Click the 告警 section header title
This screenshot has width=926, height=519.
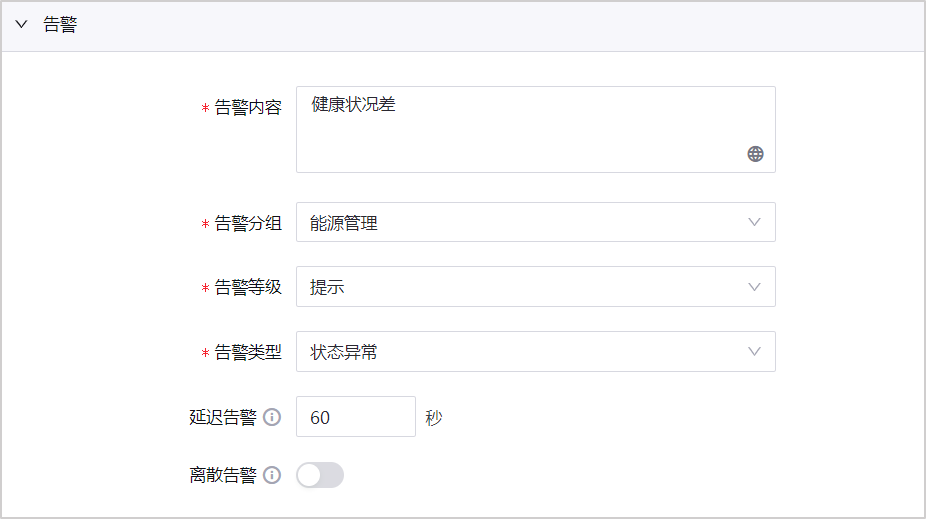(60, 26)
